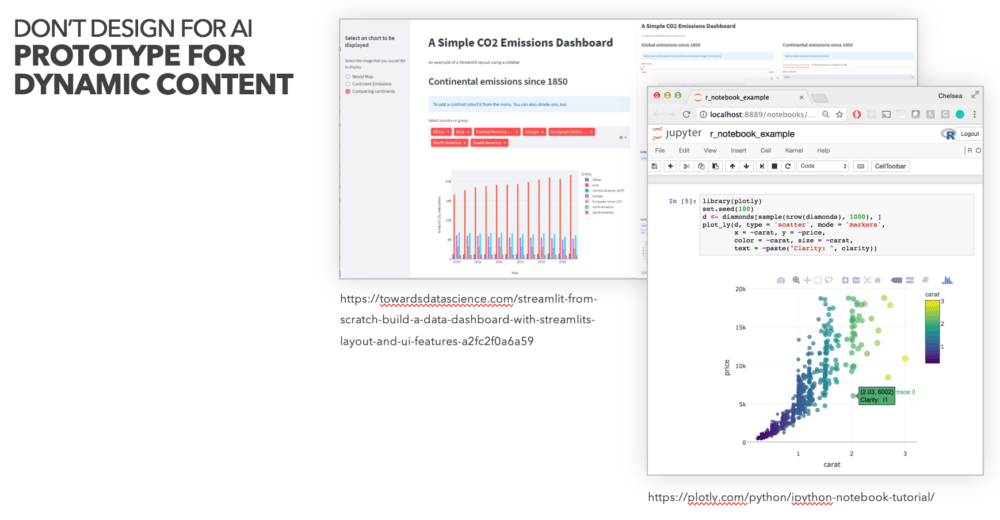Move the cell down with arrow icon
The width and height of the screenshot is (1000, 520).
(746, 166)
